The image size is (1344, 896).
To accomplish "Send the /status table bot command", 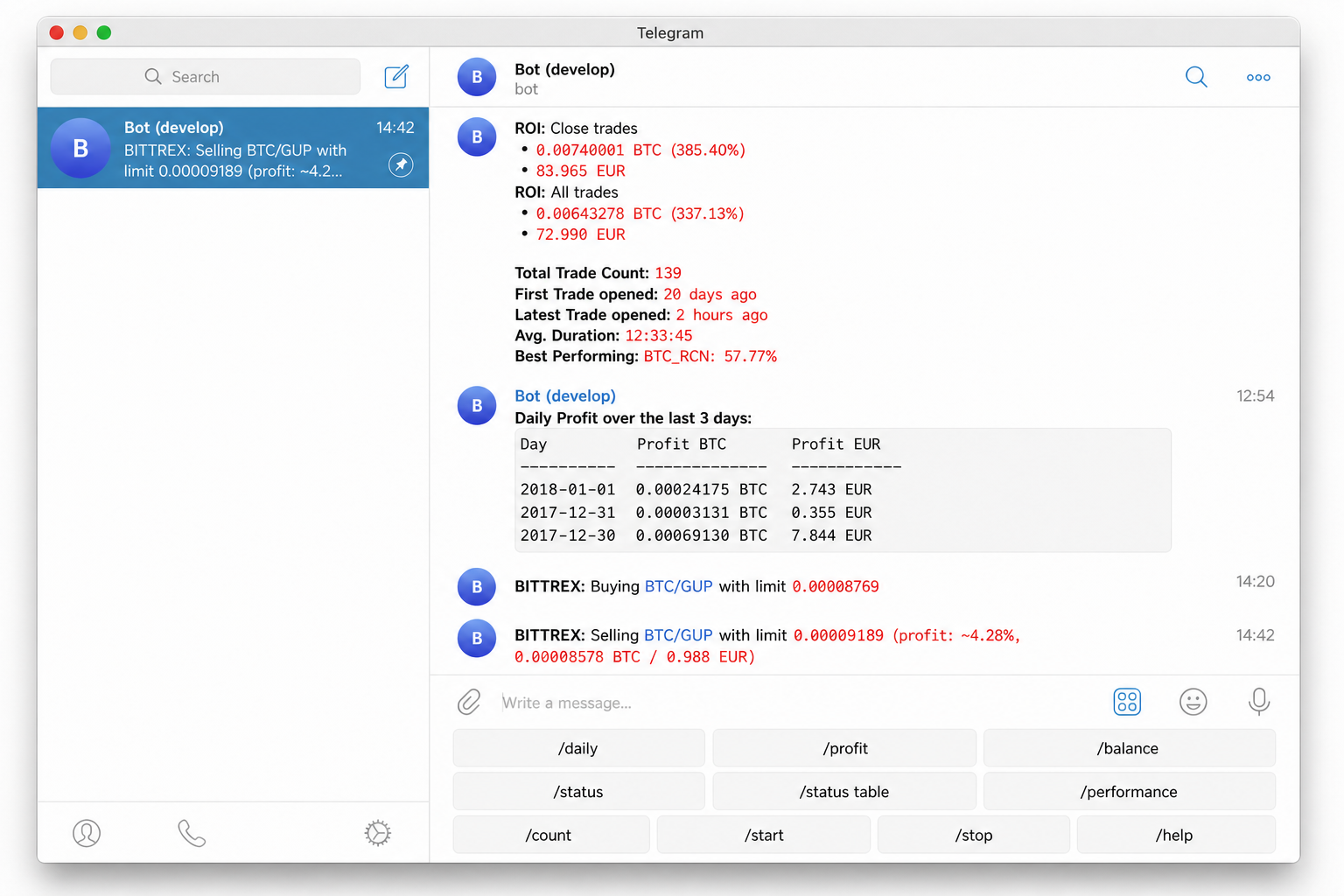I will 844,792.
